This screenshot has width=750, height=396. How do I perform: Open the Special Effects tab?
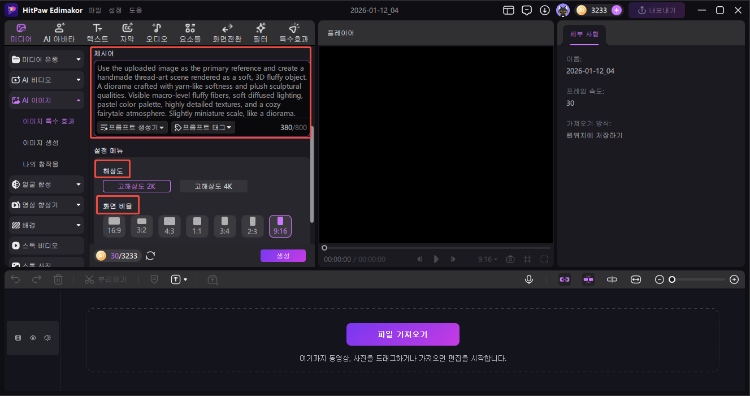[294, 33]
